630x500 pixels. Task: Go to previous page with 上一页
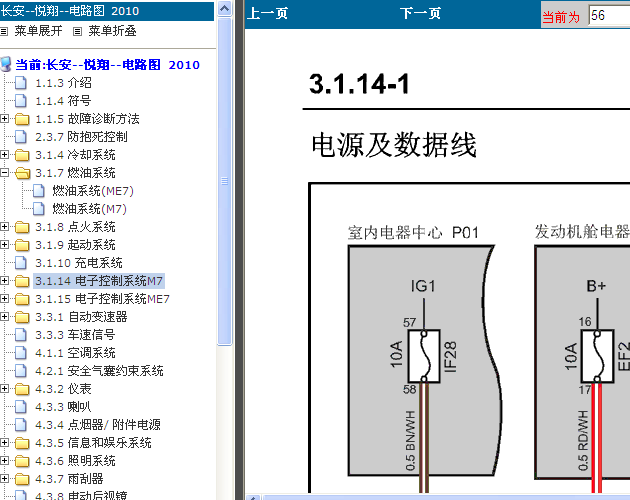tap(267, 13)
